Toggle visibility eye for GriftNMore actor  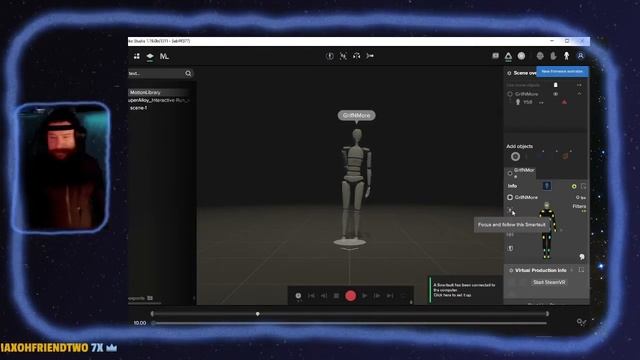click(x=556, y=94)
